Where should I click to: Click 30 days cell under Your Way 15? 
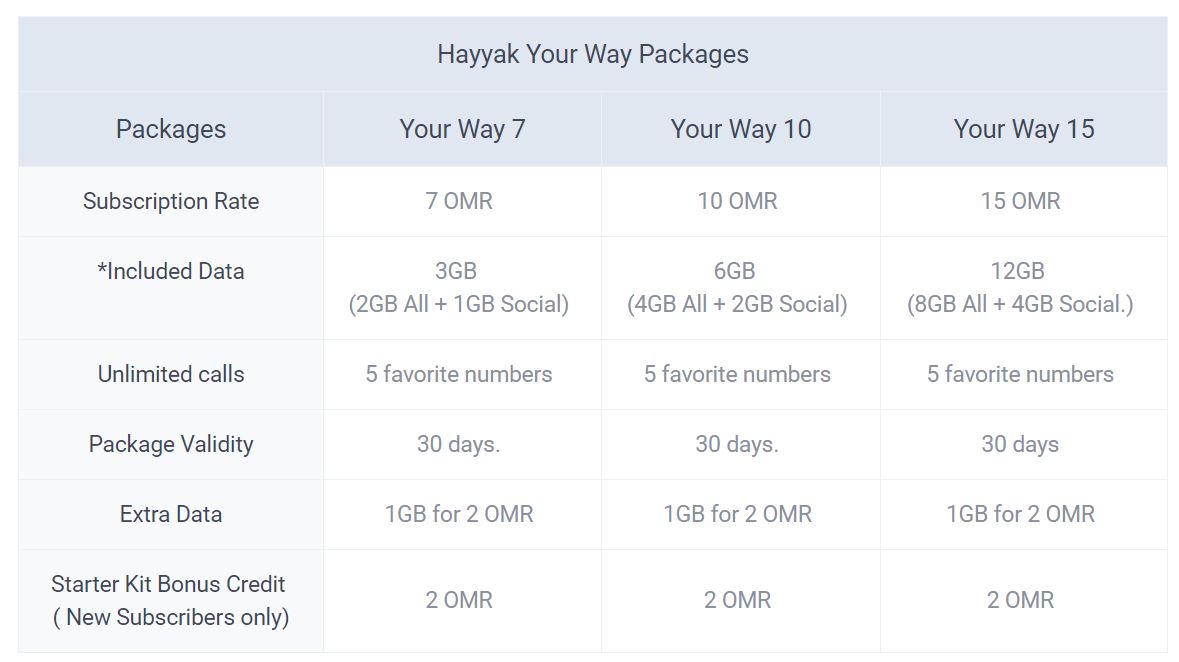[x=1020, y=444]
